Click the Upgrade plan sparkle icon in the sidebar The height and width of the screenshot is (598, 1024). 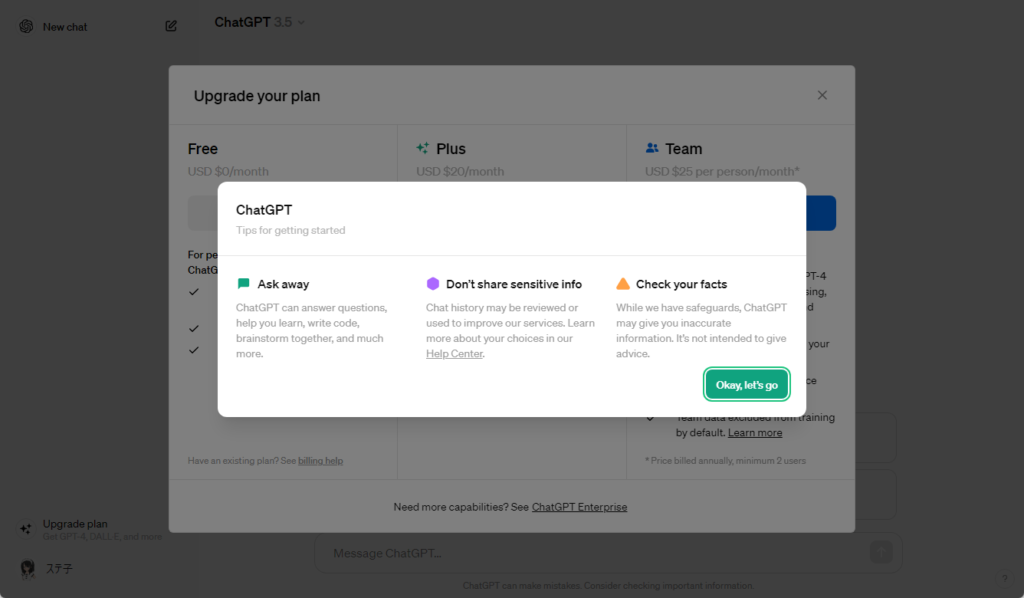coord(26,529)
